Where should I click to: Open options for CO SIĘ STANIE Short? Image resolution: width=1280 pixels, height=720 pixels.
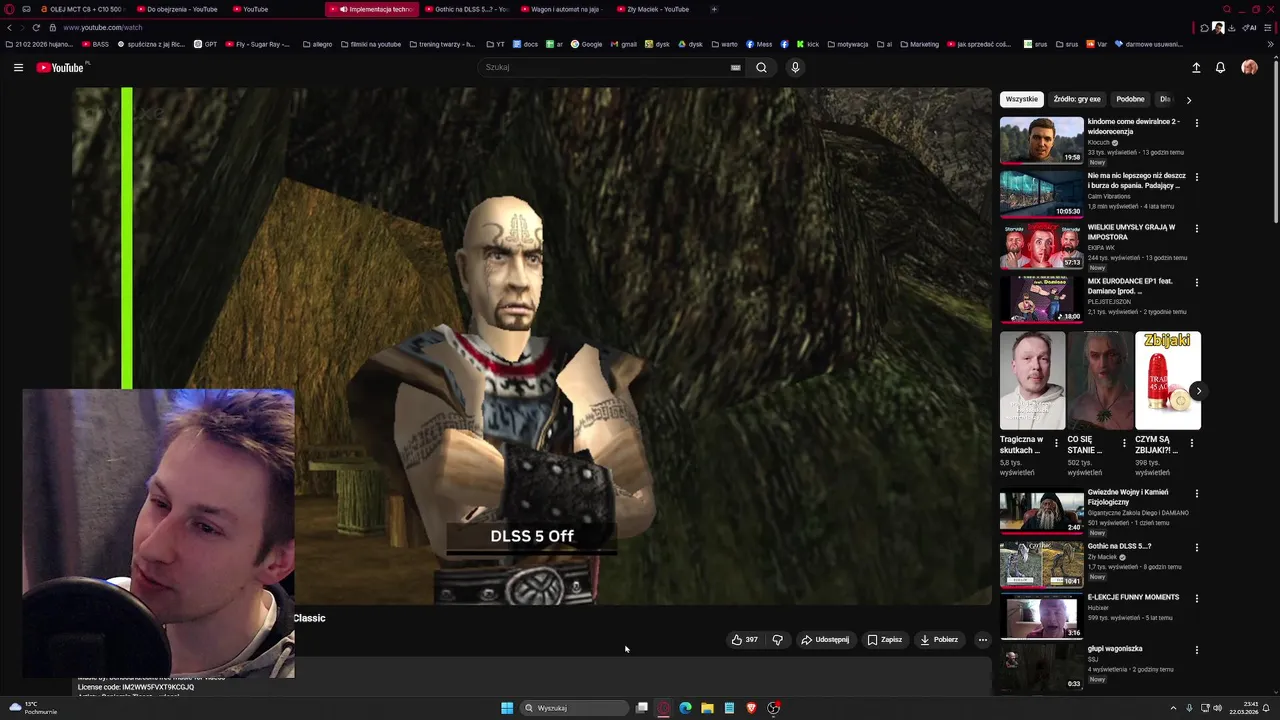click(1124, 443)
